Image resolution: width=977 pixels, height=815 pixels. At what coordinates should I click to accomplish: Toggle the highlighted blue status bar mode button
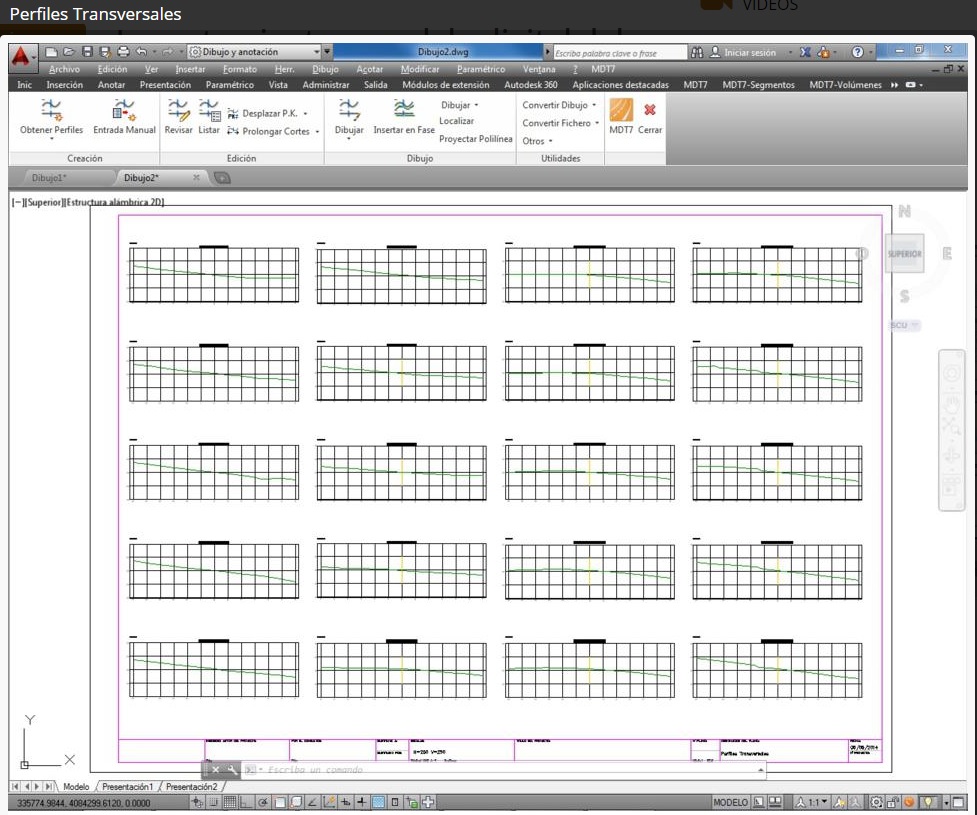379,803
